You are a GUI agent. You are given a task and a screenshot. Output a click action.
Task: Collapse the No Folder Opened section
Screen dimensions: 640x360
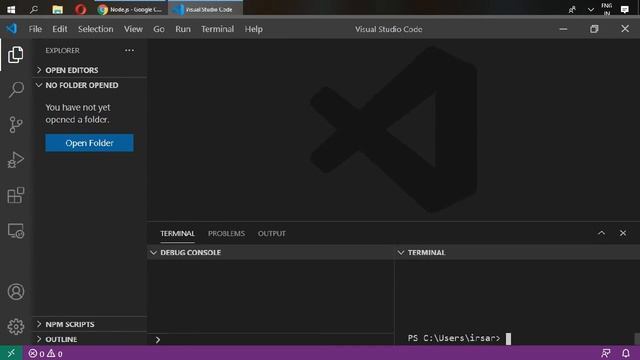click(89, 85)
